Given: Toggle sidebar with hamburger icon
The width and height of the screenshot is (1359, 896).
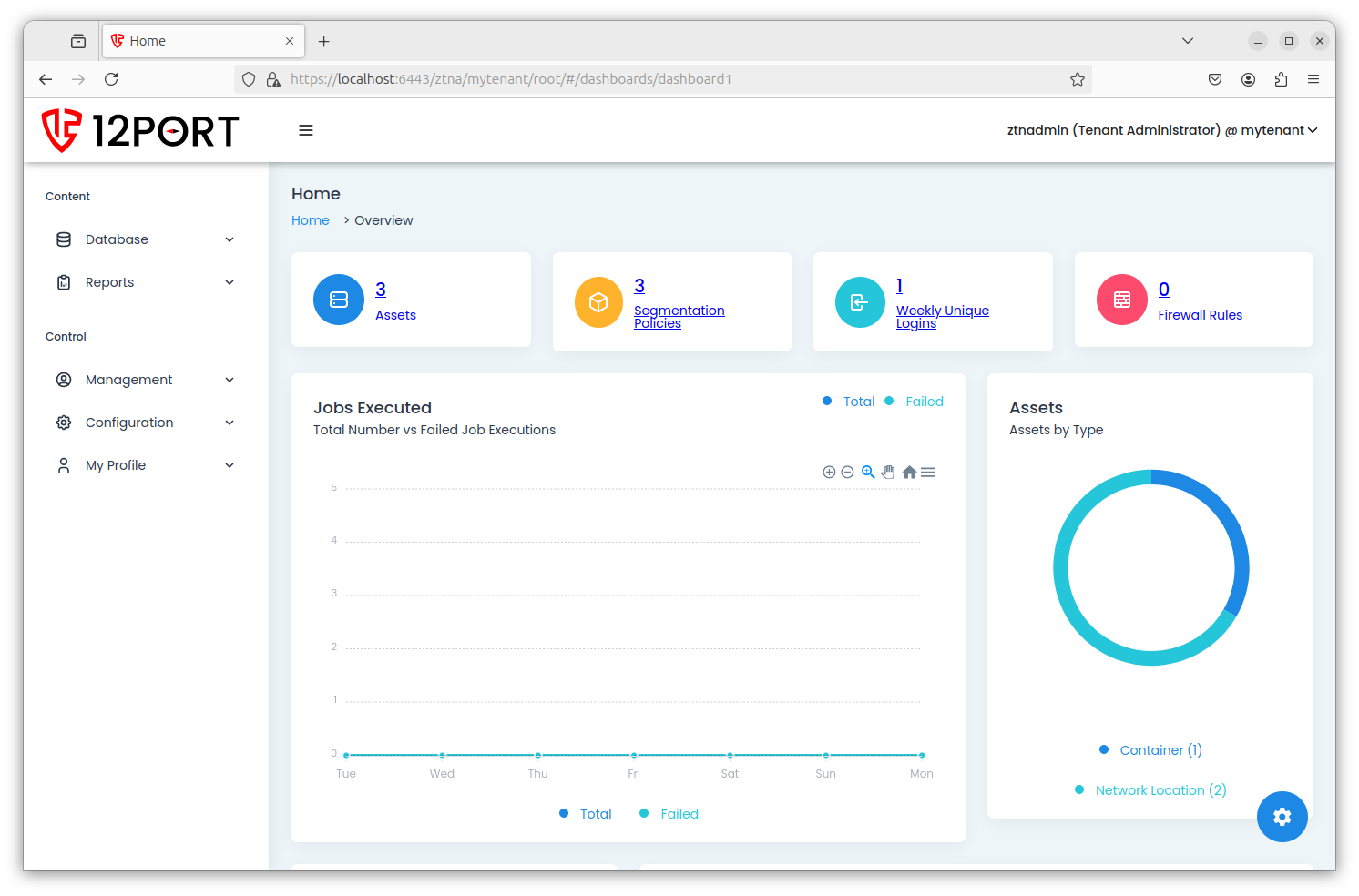Looking at the screenshot, I should pos(306,130).
